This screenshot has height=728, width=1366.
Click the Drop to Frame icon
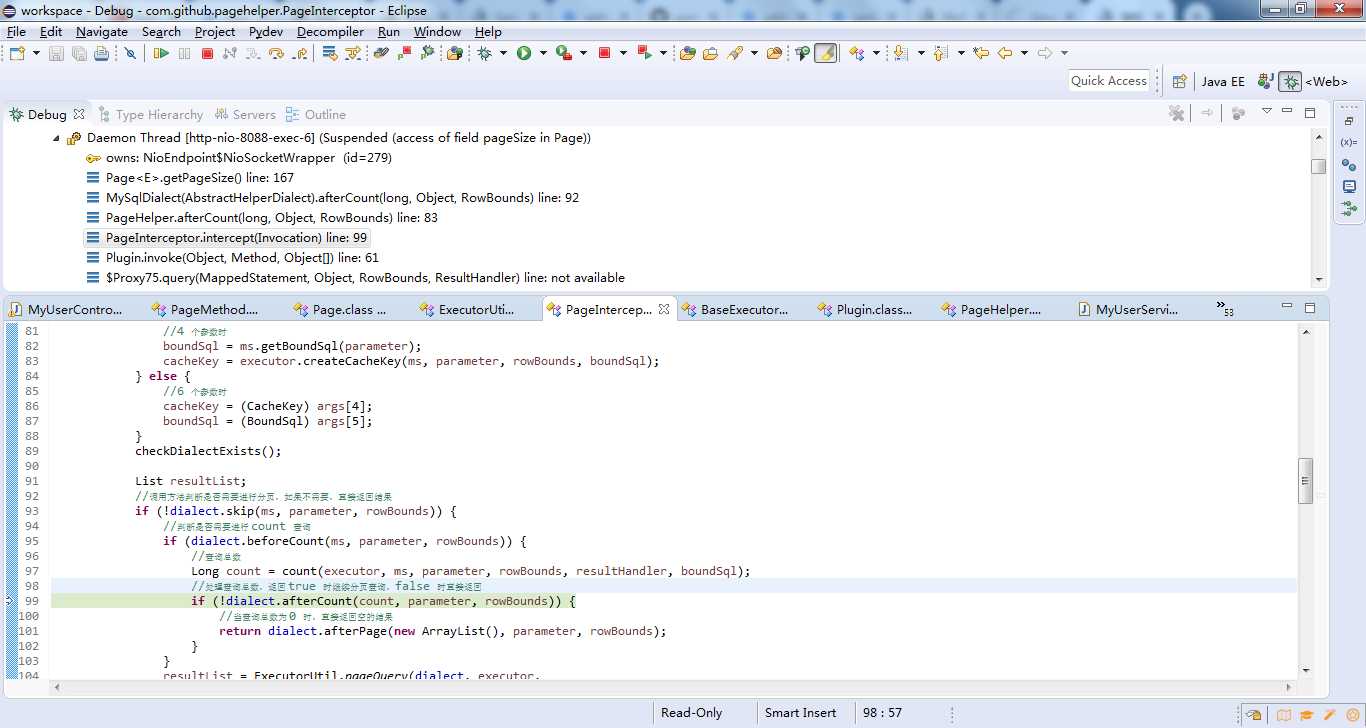pos(329,53)
